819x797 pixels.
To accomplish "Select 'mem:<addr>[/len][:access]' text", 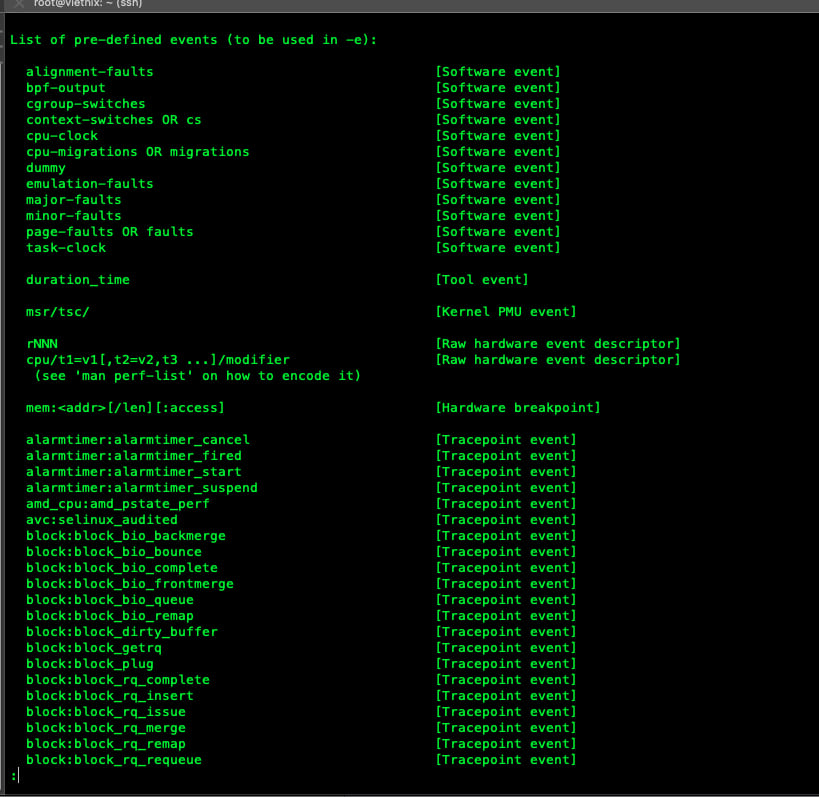I will 125,407.
